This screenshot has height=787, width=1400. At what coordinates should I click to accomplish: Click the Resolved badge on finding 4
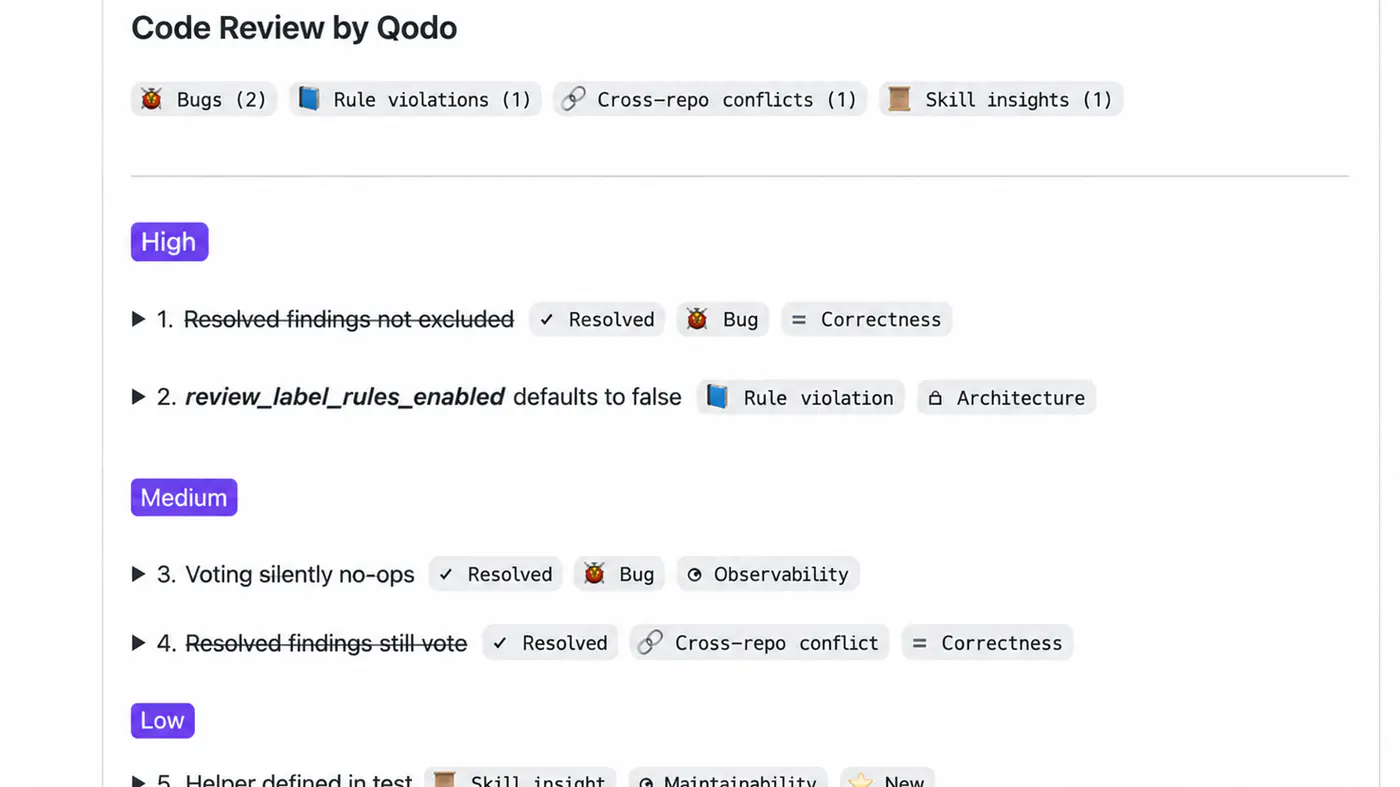pyautogui.click(x=550, y=642)
